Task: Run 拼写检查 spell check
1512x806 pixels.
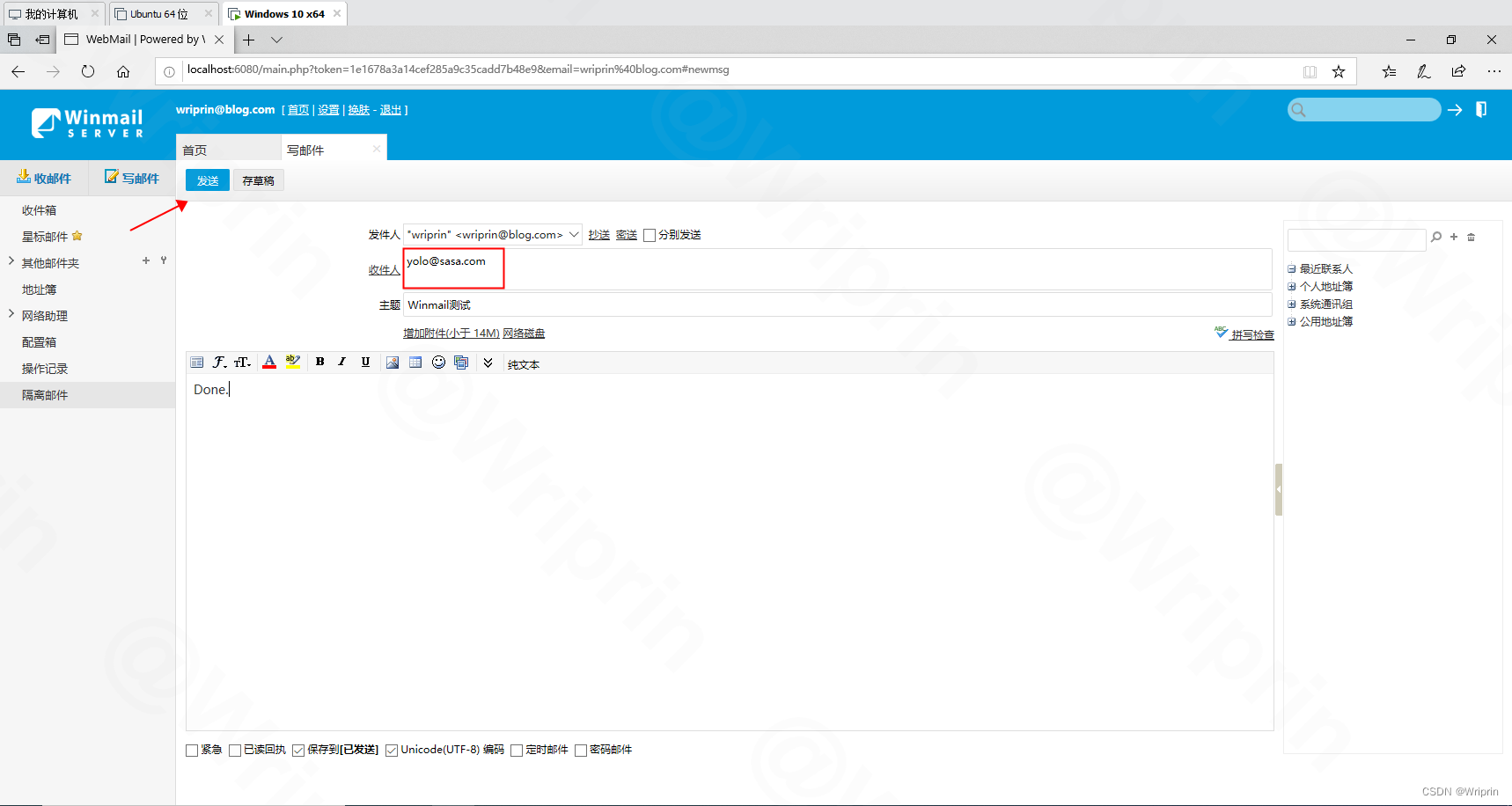Action: (1244, 334)
